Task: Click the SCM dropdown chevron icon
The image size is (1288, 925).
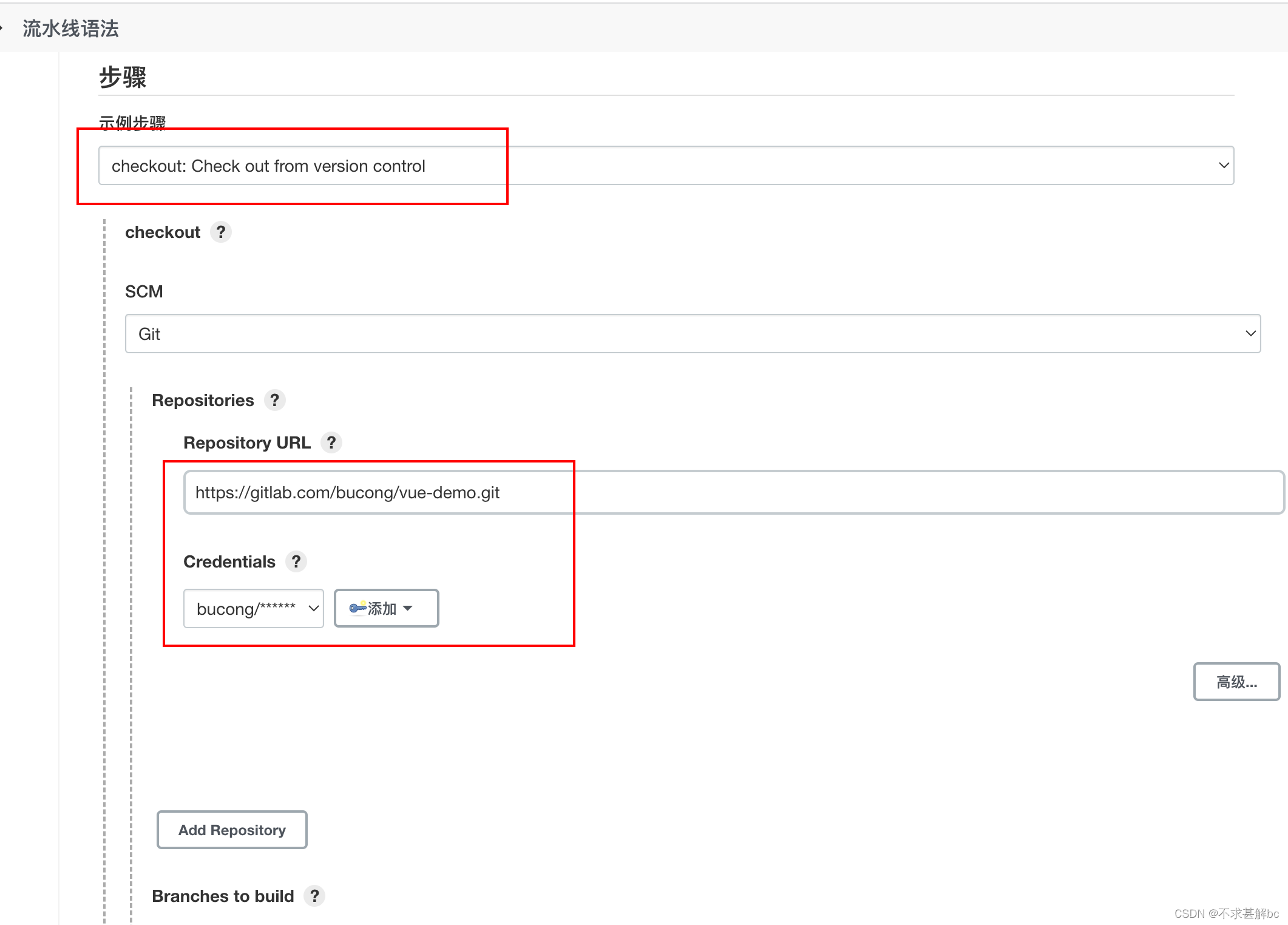Action: point(1250,333)
